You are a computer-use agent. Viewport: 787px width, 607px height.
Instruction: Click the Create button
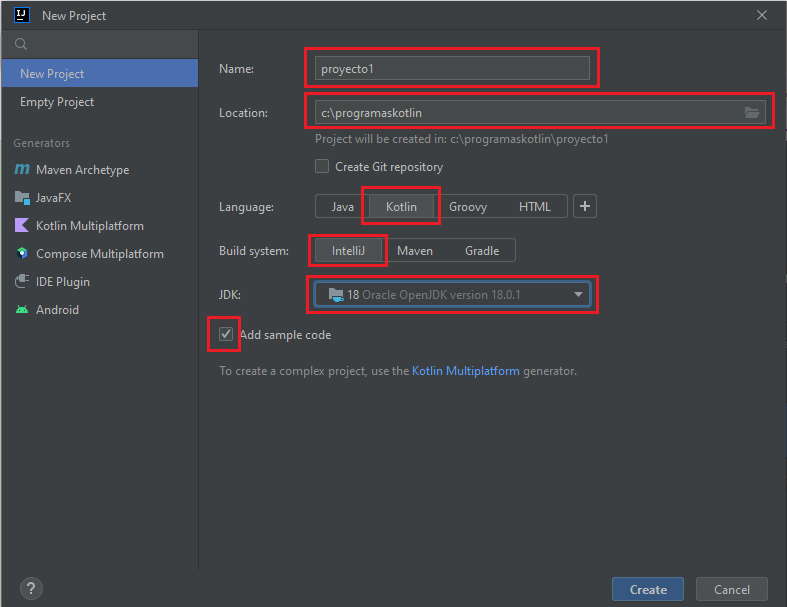pos(647,589)
